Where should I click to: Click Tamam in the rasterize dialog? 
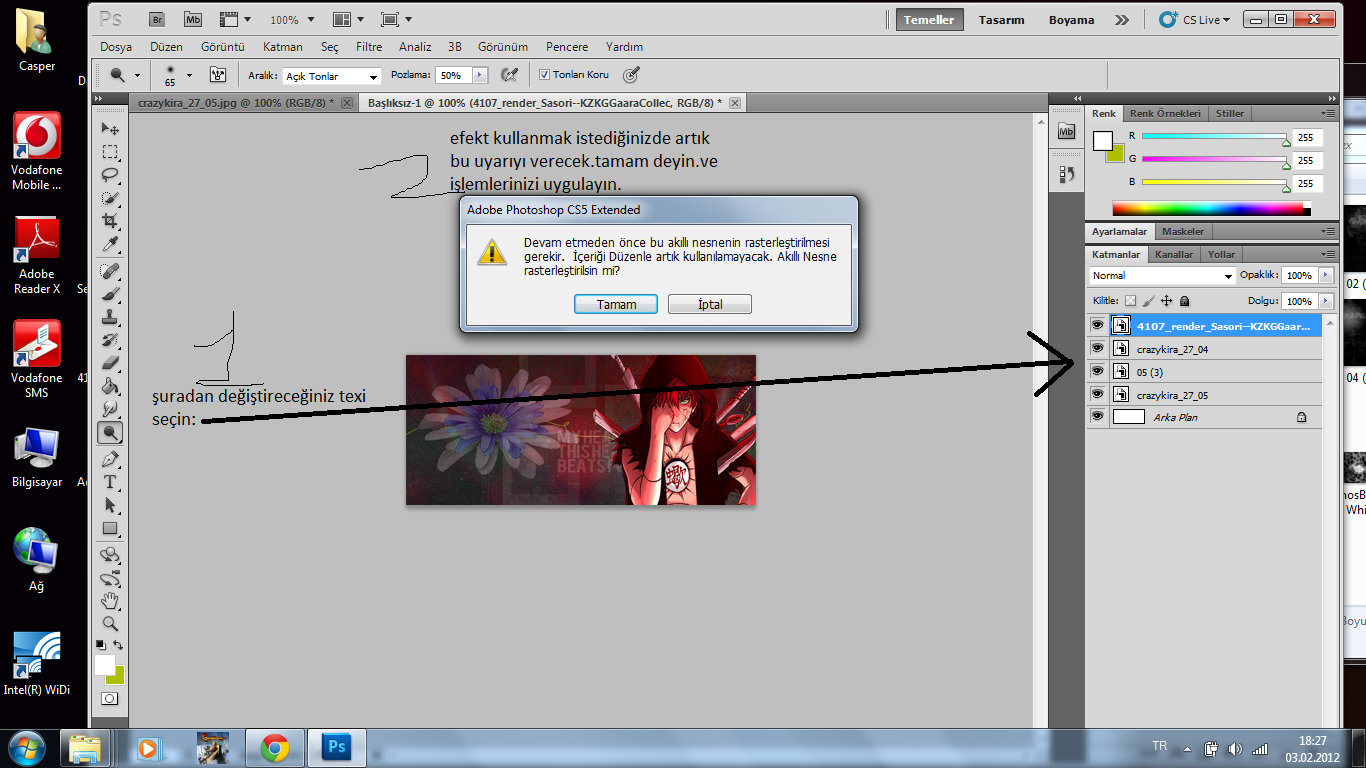tap(616, 304)
